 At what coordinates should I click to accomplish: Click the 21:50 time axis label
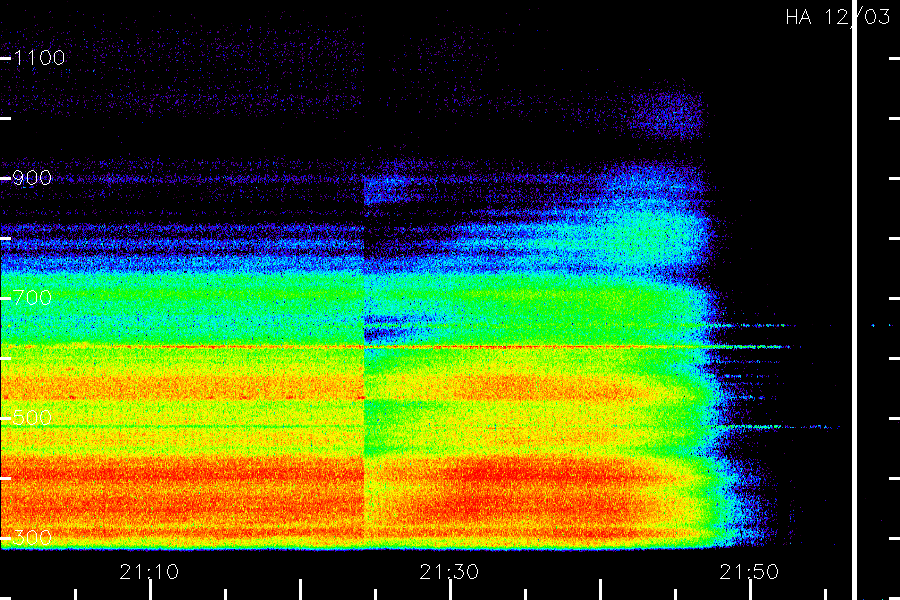749,572
